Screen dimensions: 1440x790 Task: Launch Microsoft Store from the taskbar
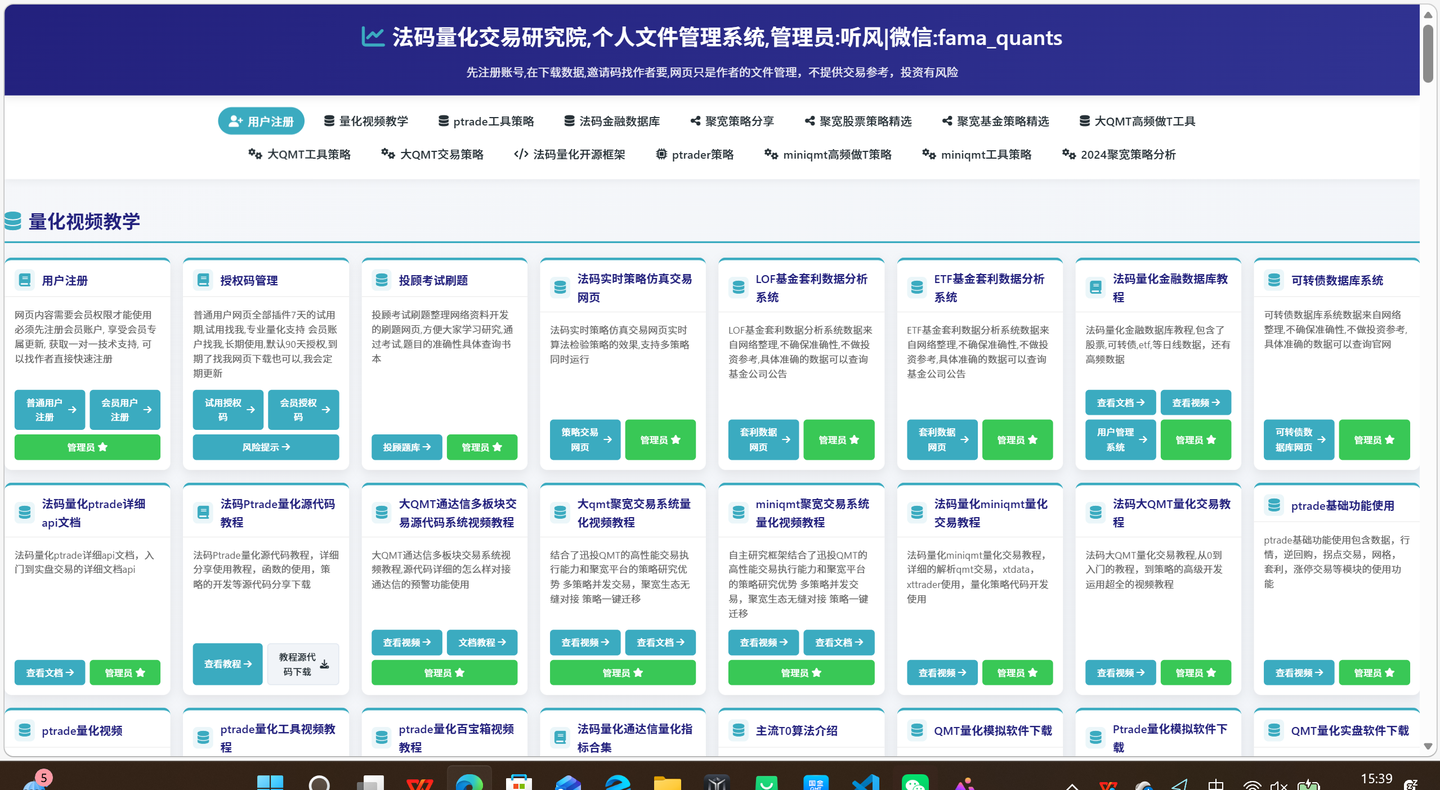click(x=518, y=785)
